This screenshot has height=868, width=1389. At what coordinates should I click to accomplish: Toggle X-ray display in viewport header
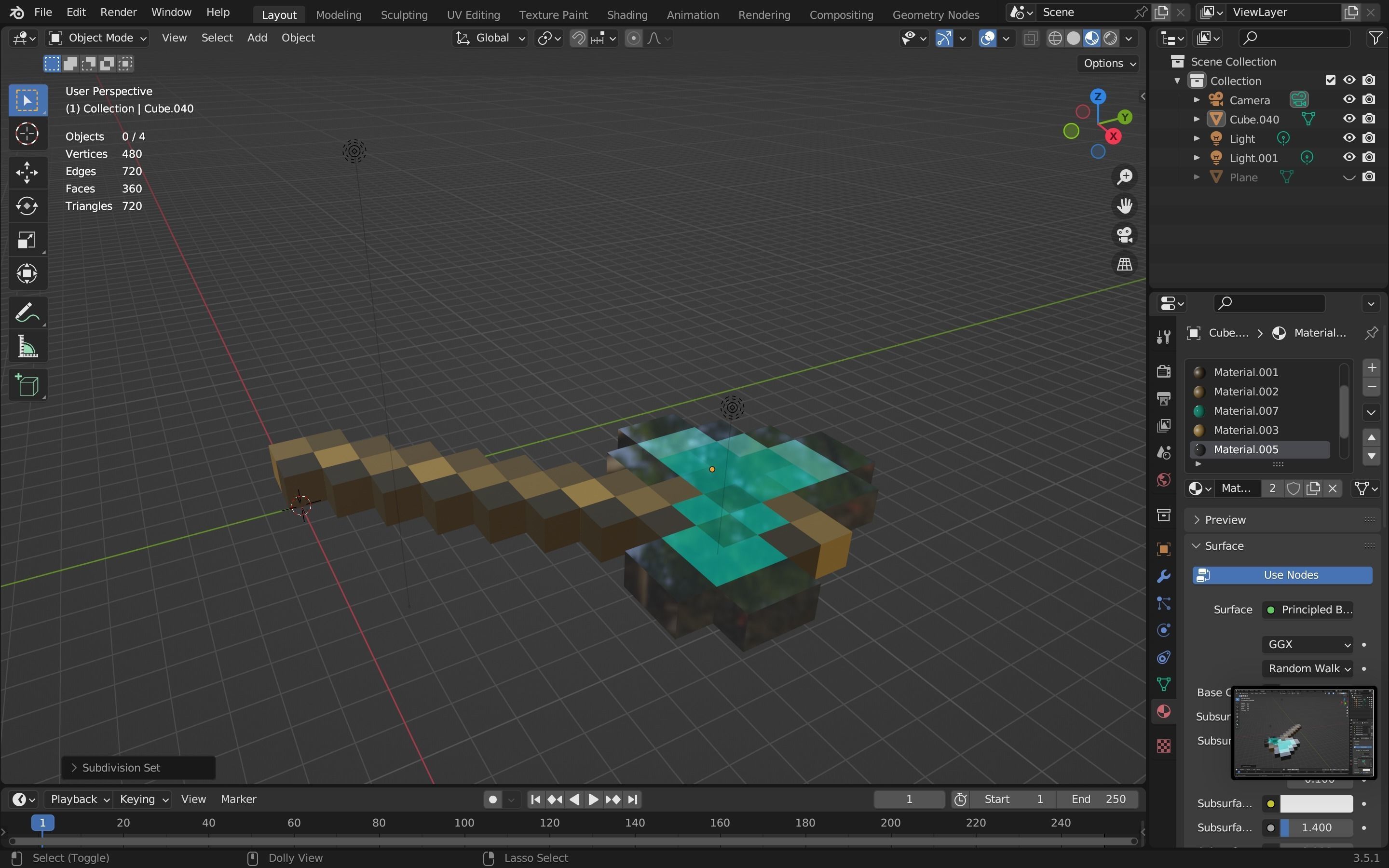1030,39
